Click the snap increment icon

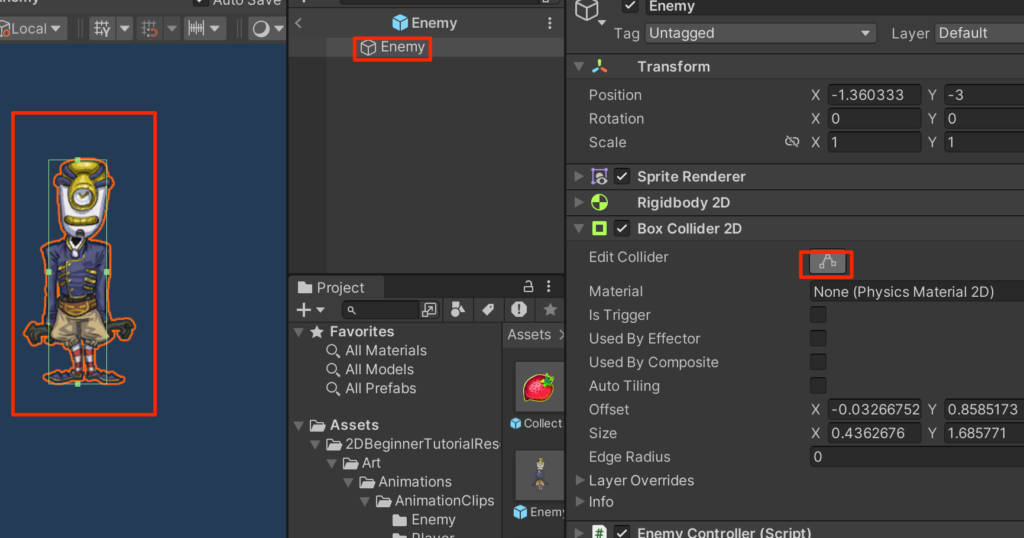(x=150, y=29)
